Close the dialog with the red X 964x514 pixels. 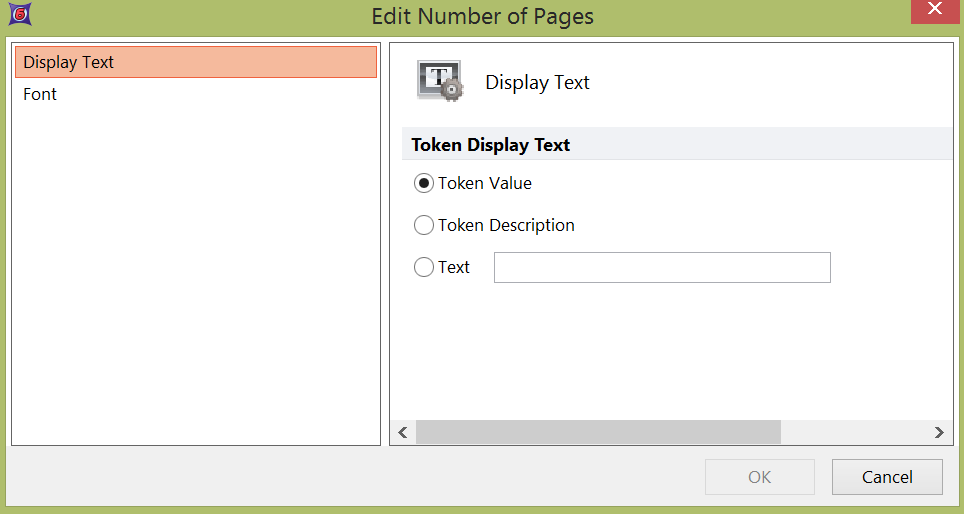[x=934, y=11]
